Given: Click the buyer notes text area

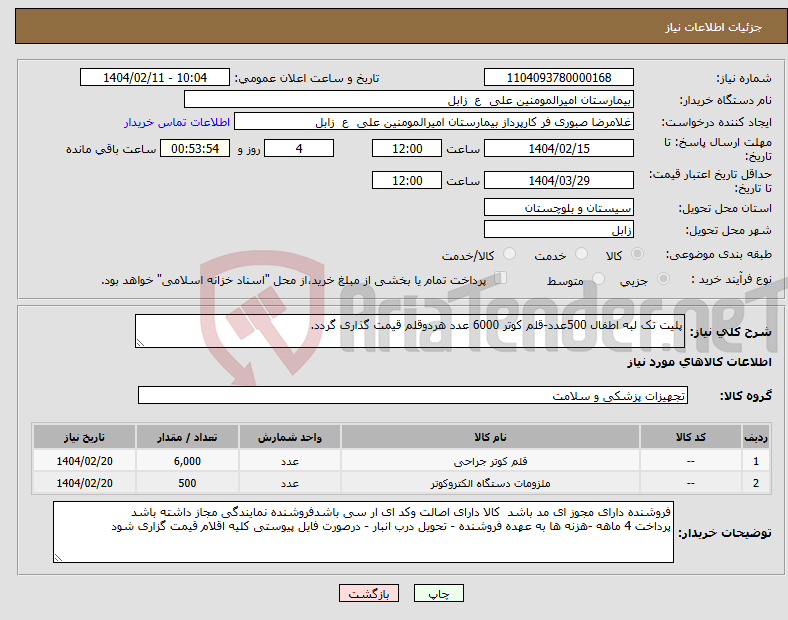Looking at the screenshot, I should (363, 532).
